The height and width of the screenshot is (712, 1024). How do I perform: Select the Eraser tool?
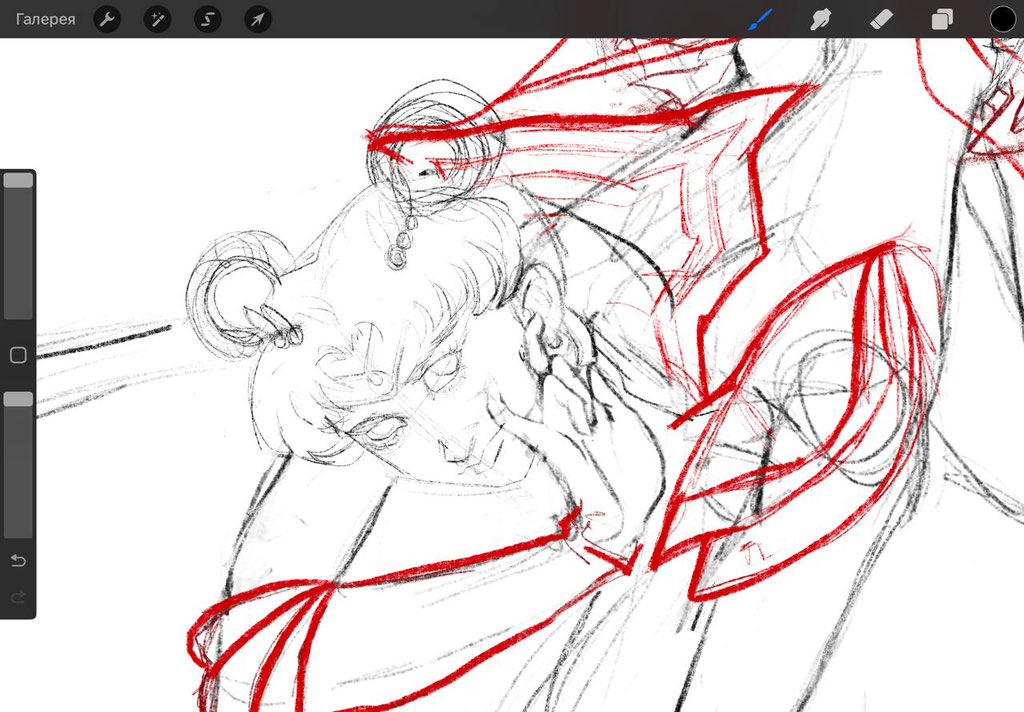(x=882, y=20)
